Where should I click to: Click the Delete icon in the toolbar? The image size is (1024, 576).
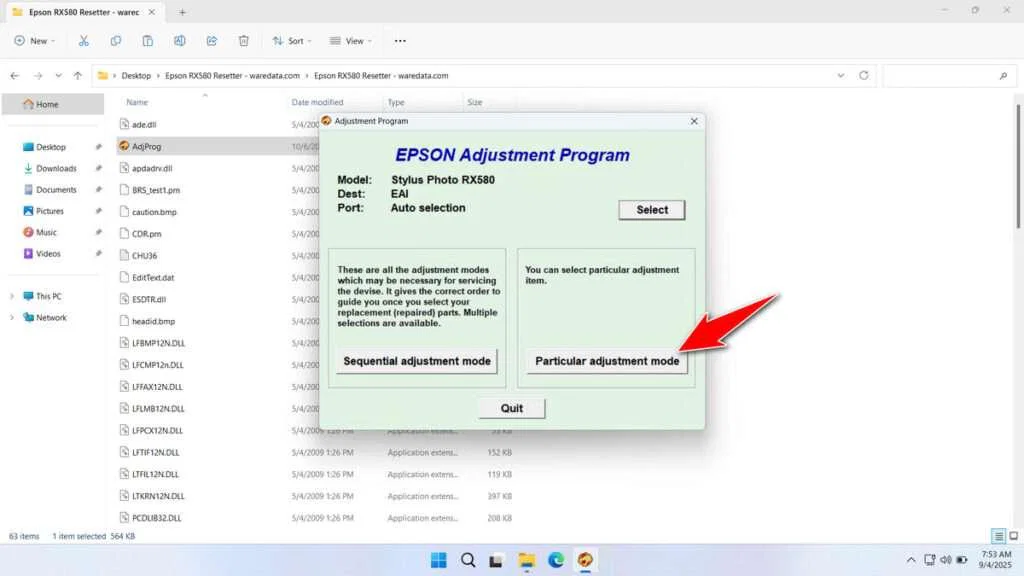tap(243, 41)
